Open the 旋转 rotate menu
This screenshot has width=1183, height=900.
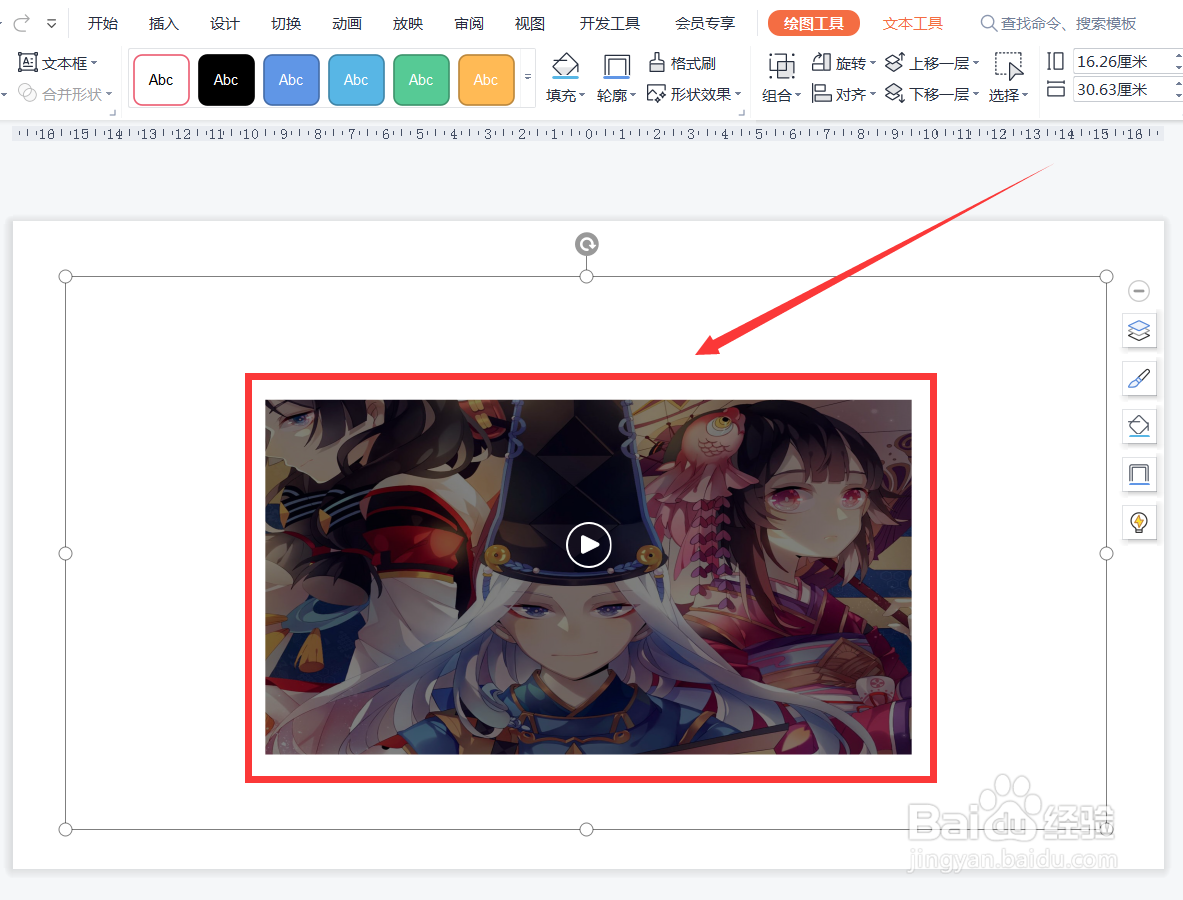pos(843,63)
